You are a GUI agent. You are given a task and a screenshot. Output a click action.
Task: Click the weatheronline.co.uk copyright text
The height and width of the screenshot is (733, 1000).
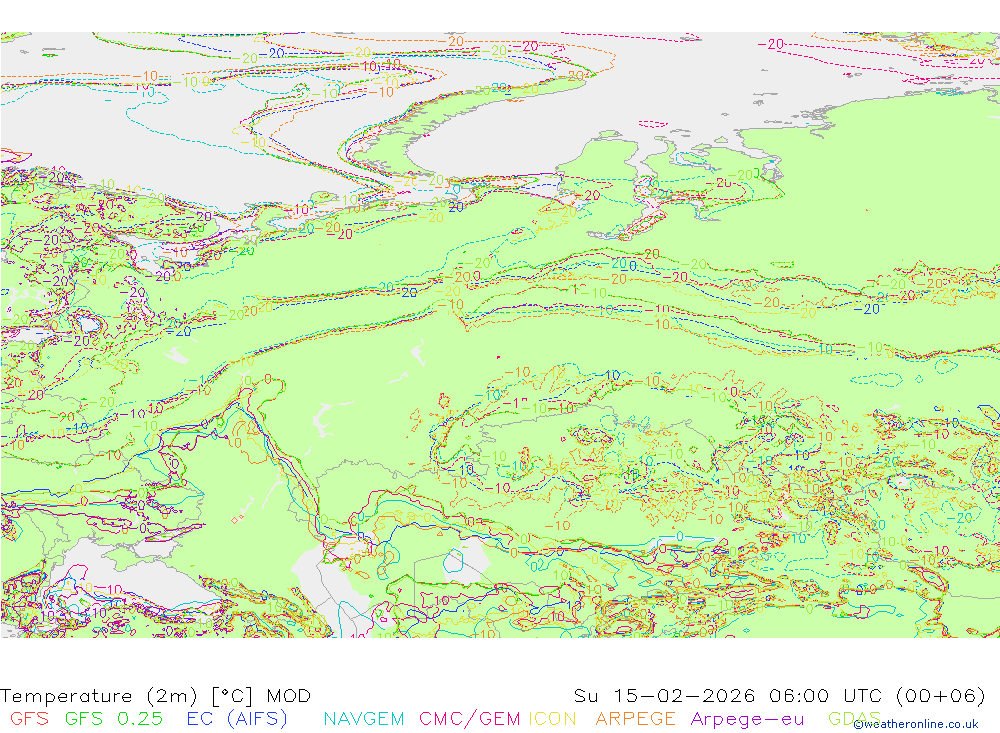(916, 724)
